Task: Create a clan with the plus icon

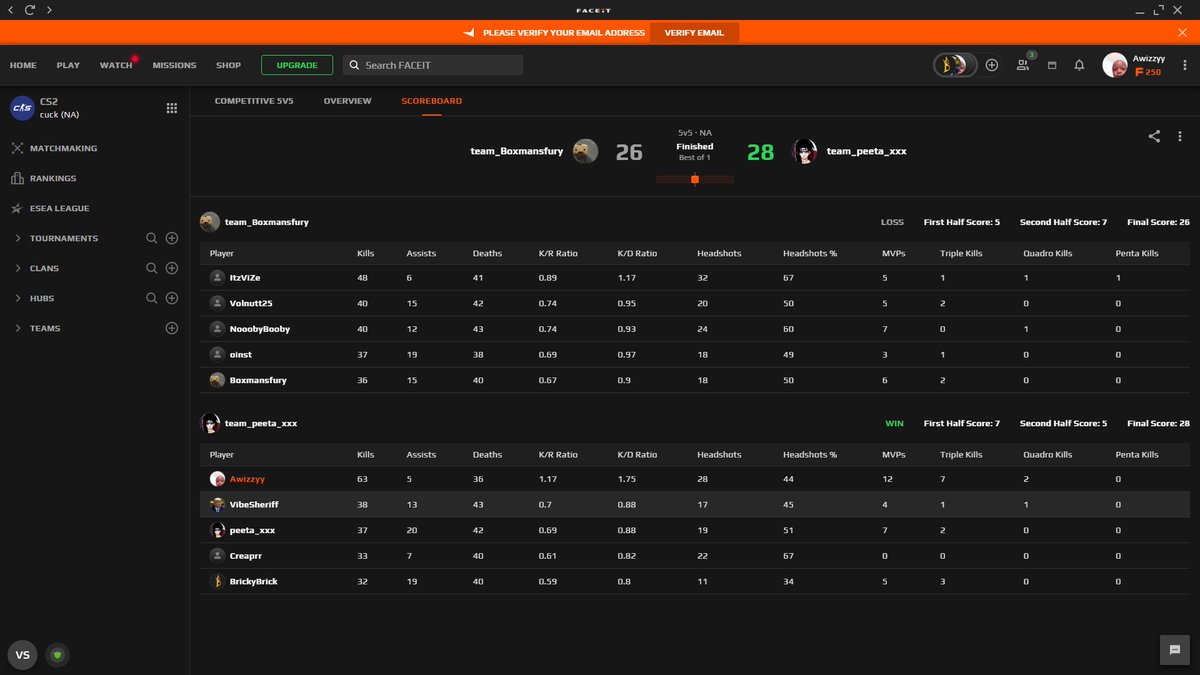Action: click(x=171, y=268)
